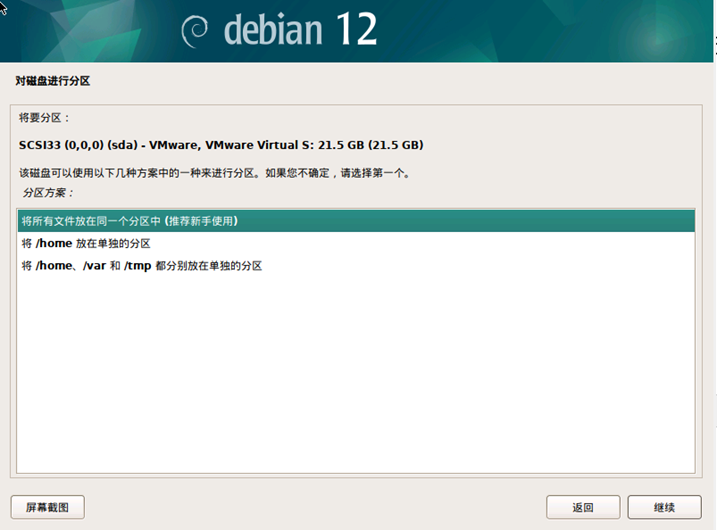Click the Debian swirl logo
This screenshot has width=717, height=530.
(x=196, y=31)
